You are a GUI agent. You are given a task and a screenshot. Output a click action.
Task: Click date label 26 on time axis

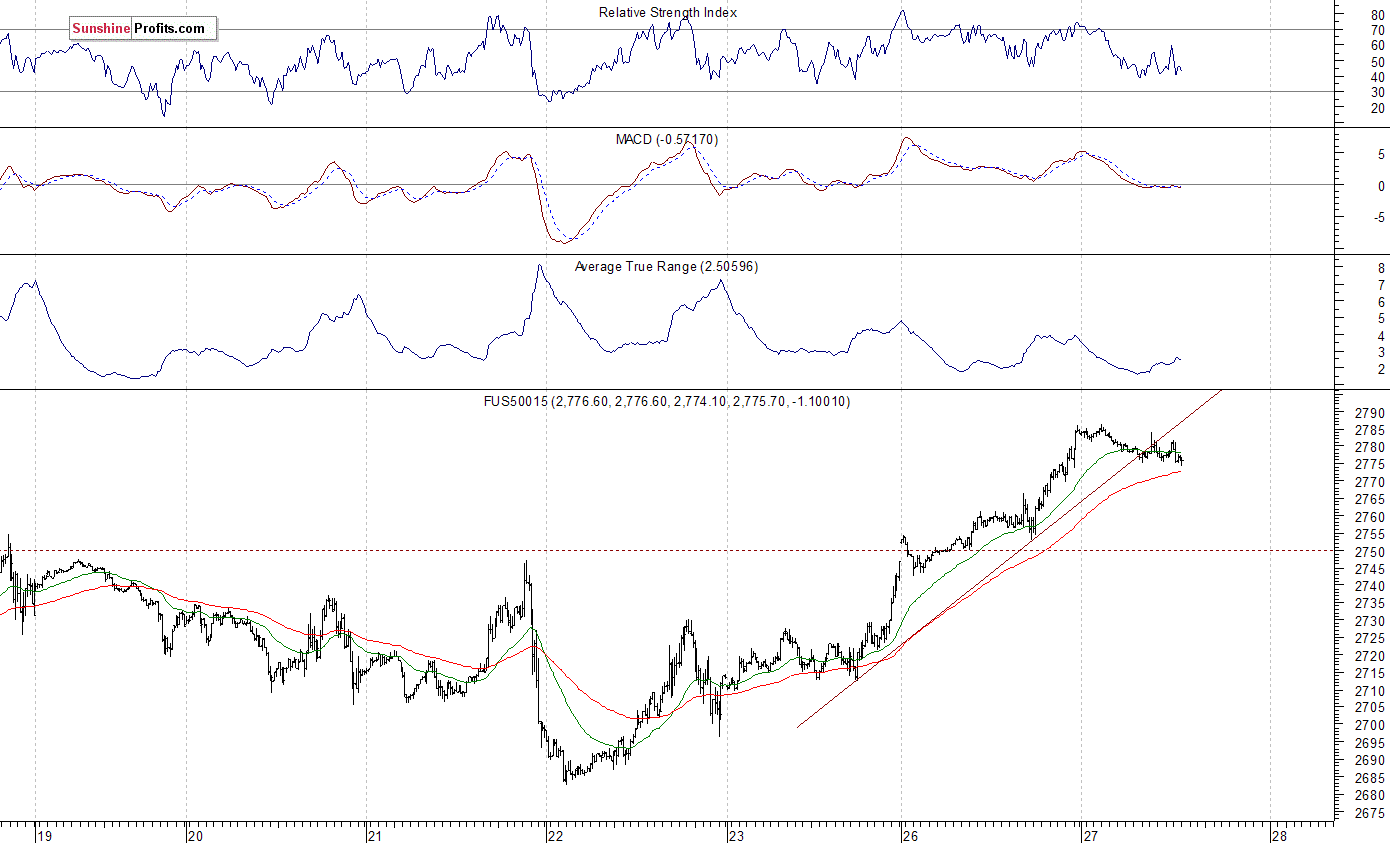click(909, 835)
